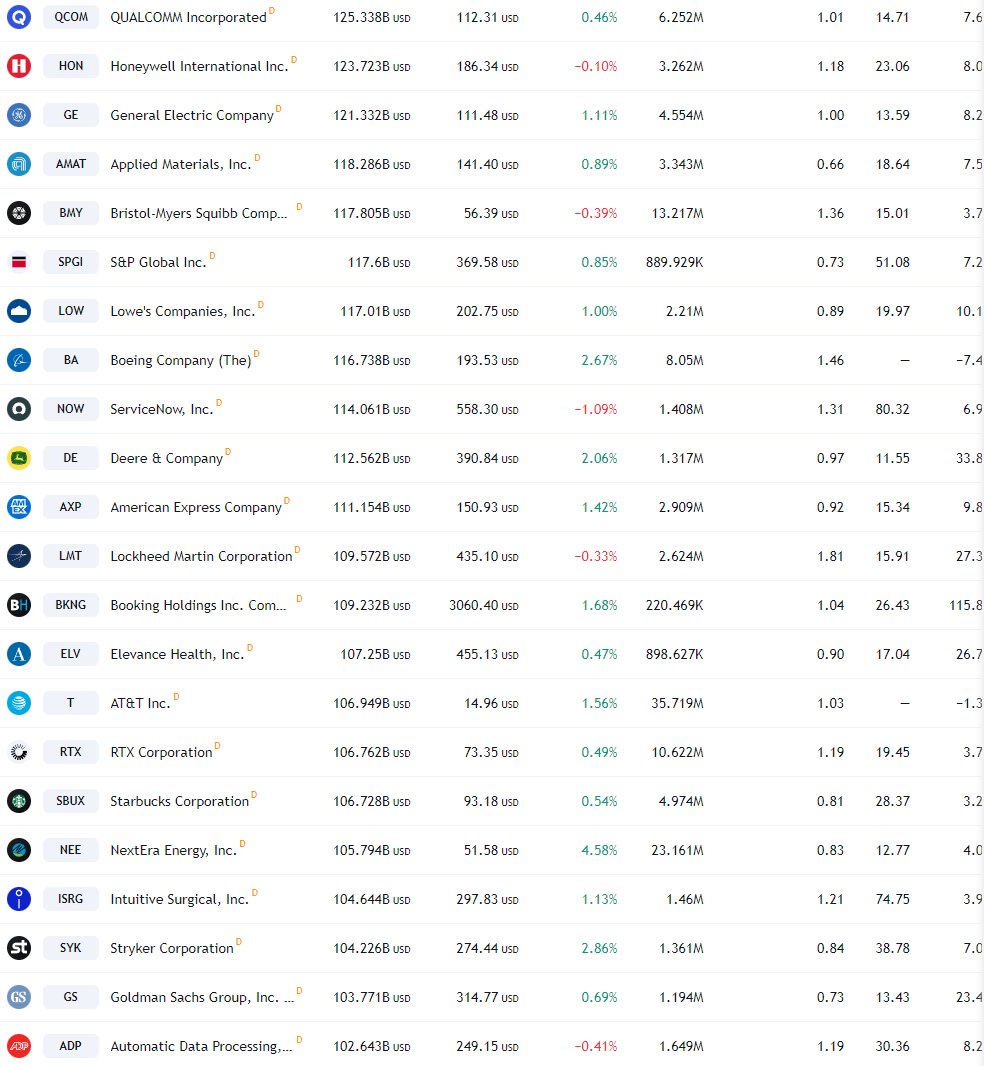Click the 74.75 P/E for Intuitive Surgical

point(892,899)
